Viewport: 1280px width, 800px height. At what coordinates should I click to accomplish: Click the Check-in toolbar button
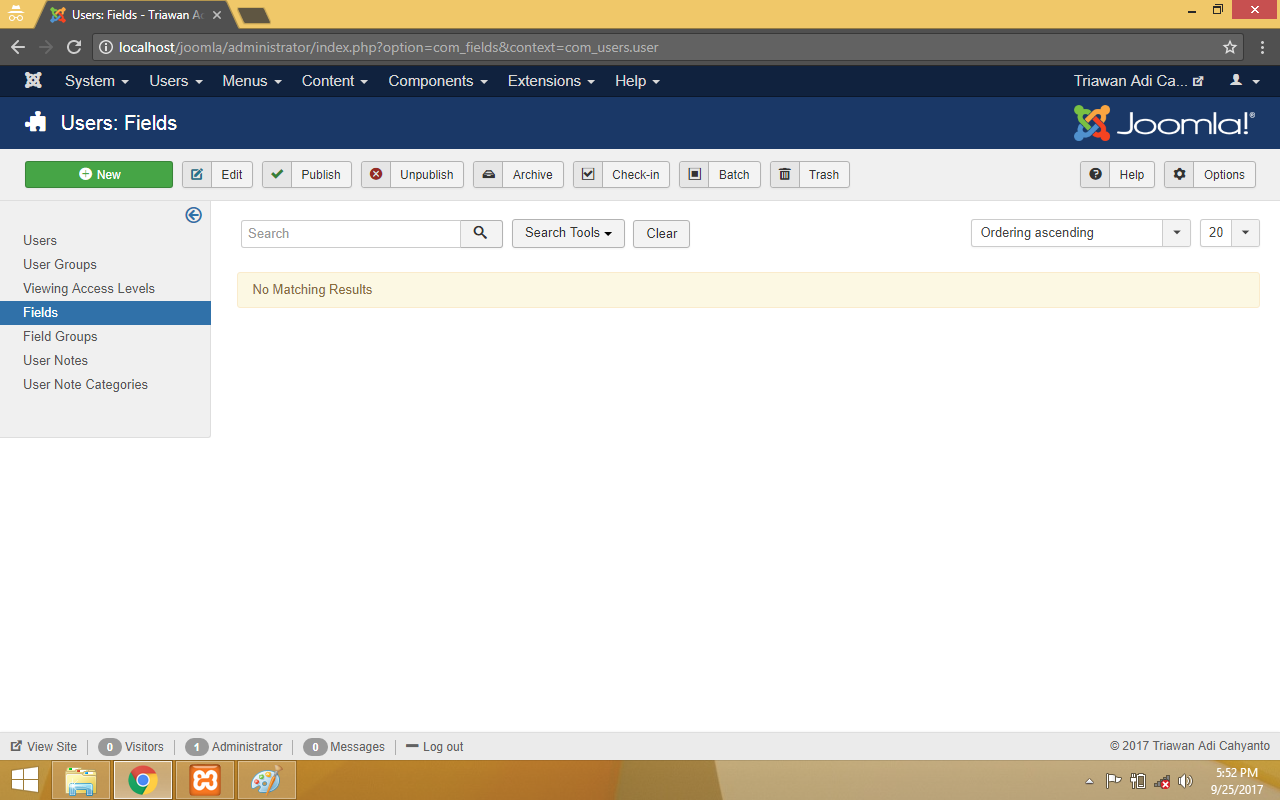pos(621,174)
